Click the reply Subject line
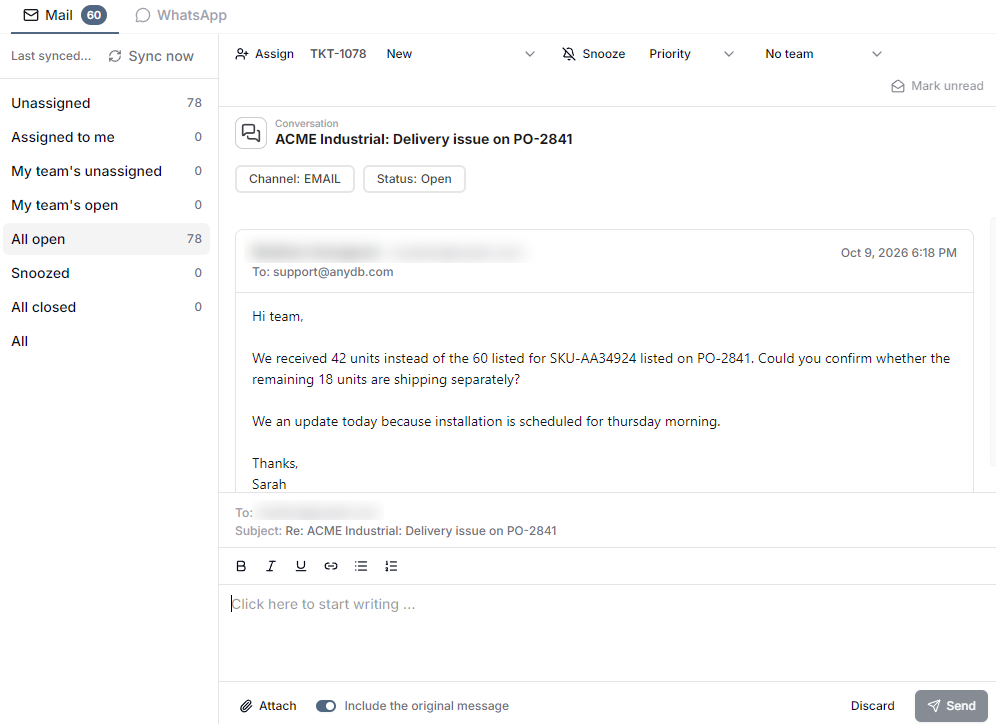Screen dimensions: 996x724 [x=396, y=531]
